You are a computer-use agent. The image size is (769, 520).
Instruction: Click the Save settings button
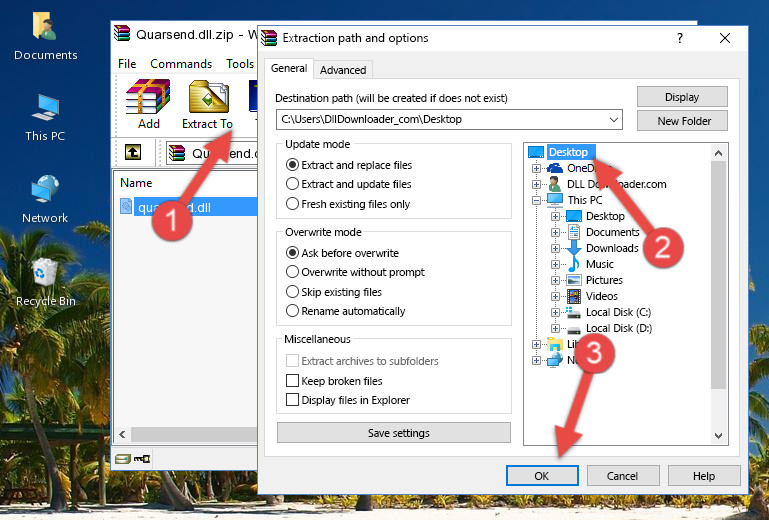[393, 433]
